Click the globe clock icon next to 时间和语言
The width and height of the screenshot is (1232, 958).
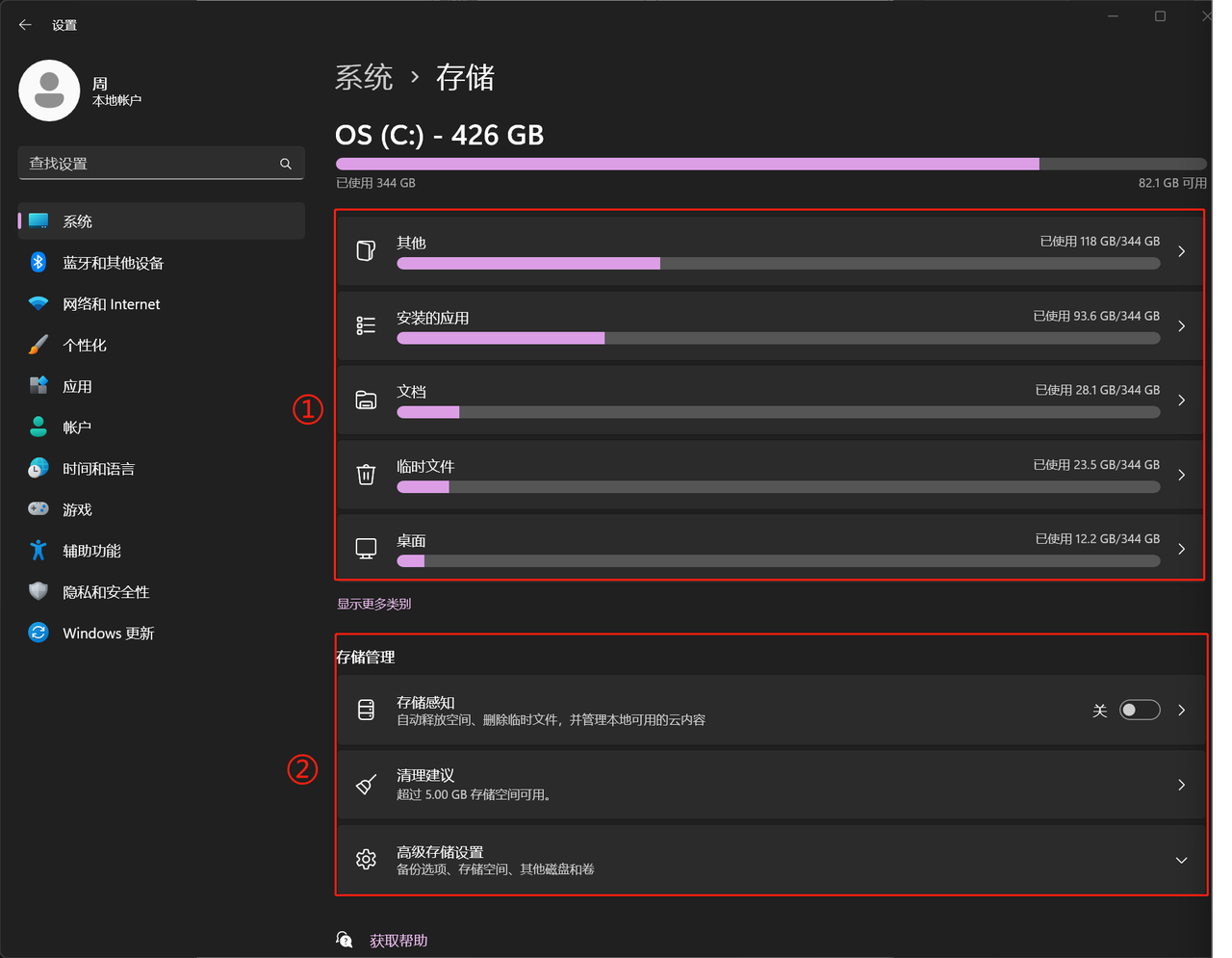coord(38,468)
